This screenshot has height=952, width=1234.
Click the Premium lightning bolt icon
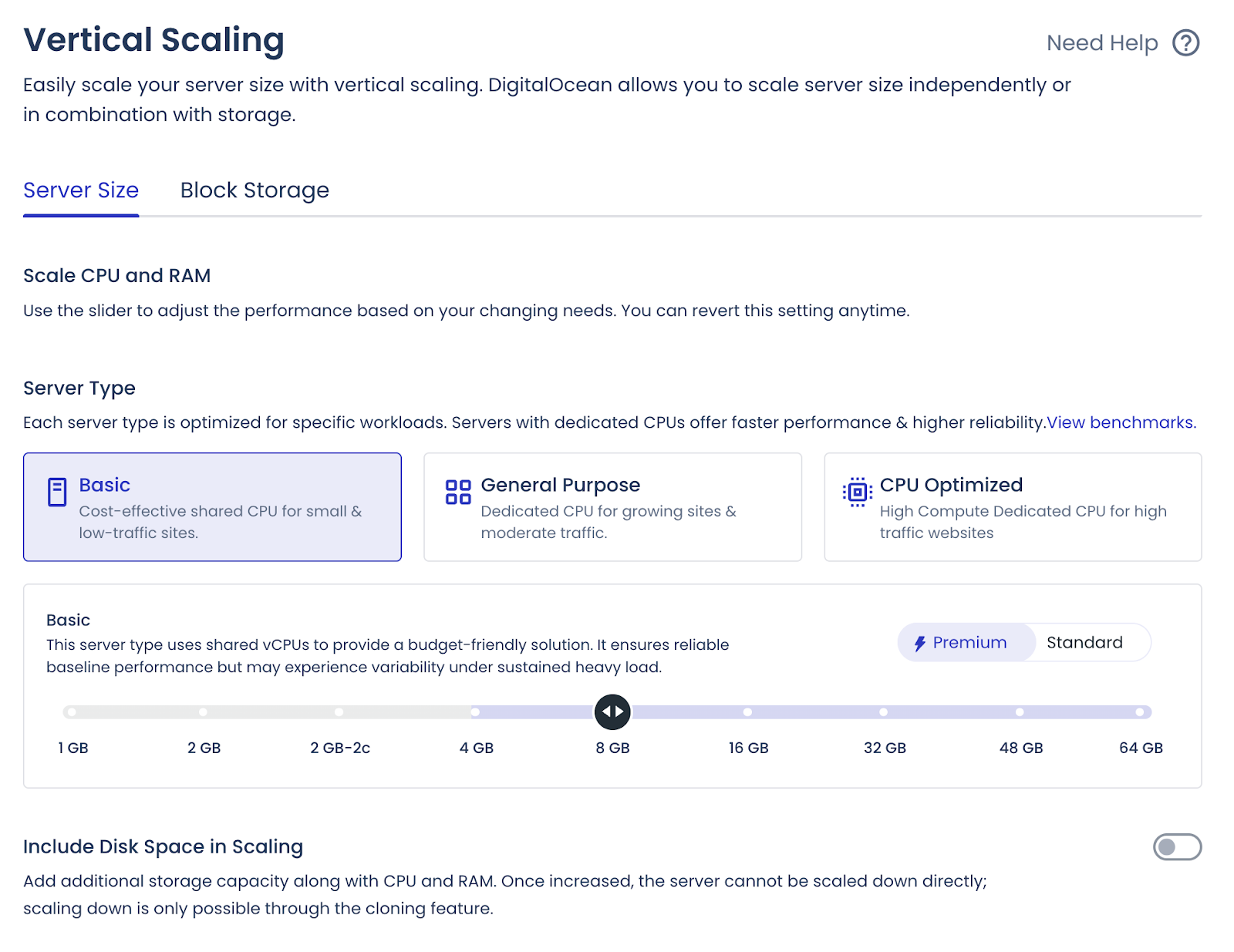coord(919,642)
